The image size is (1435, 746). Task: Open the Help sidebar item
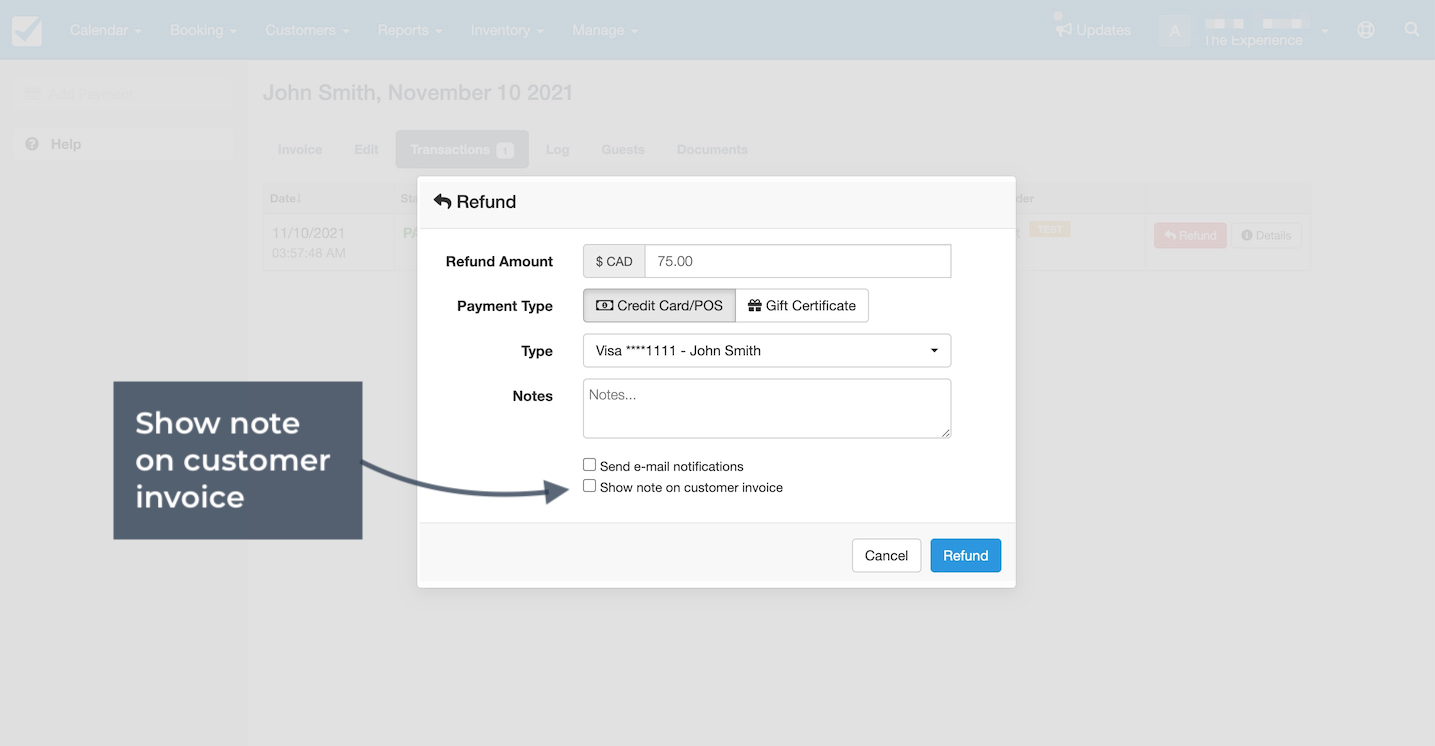(122, 144)
